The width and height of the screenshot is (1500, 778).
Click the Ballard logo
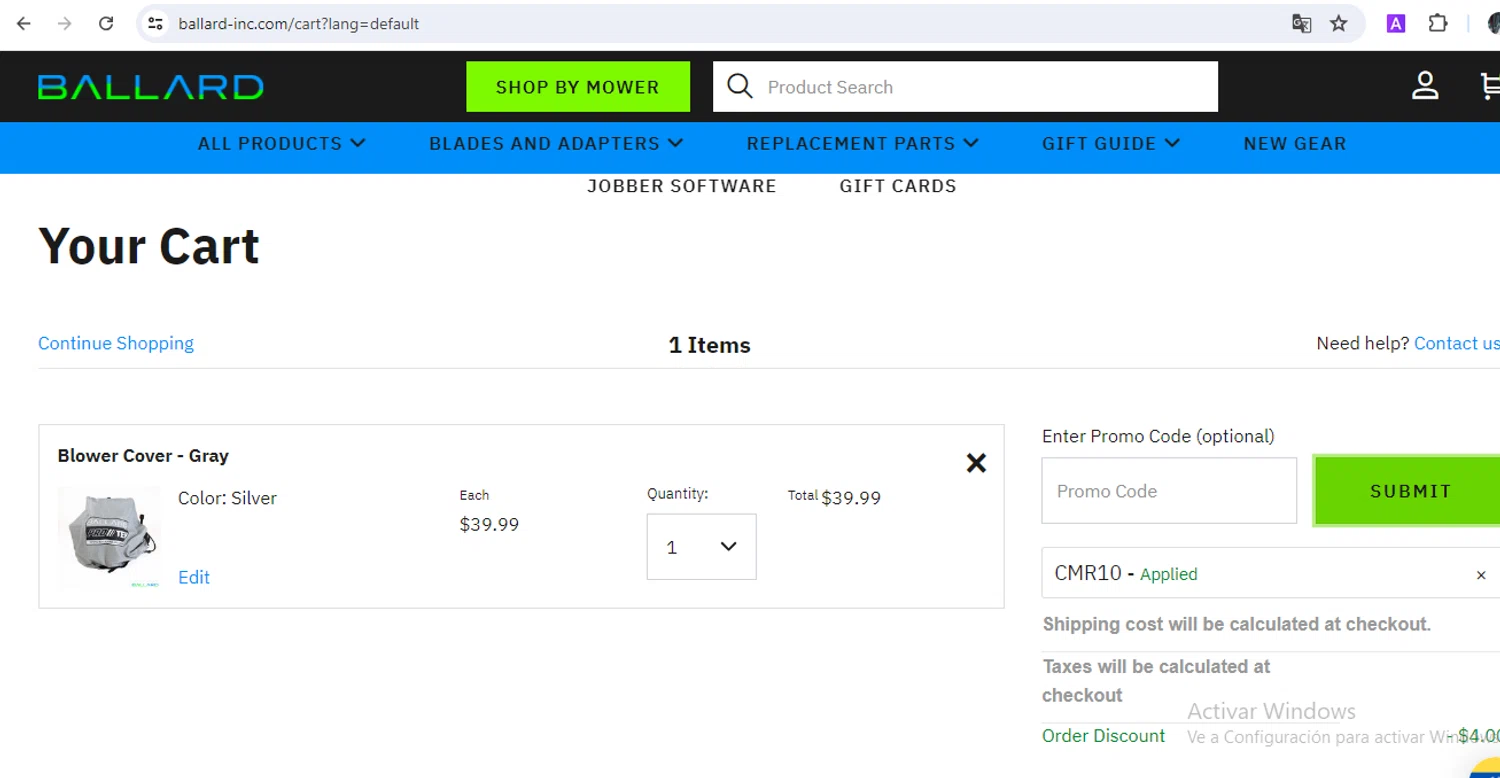pos(151,87)
